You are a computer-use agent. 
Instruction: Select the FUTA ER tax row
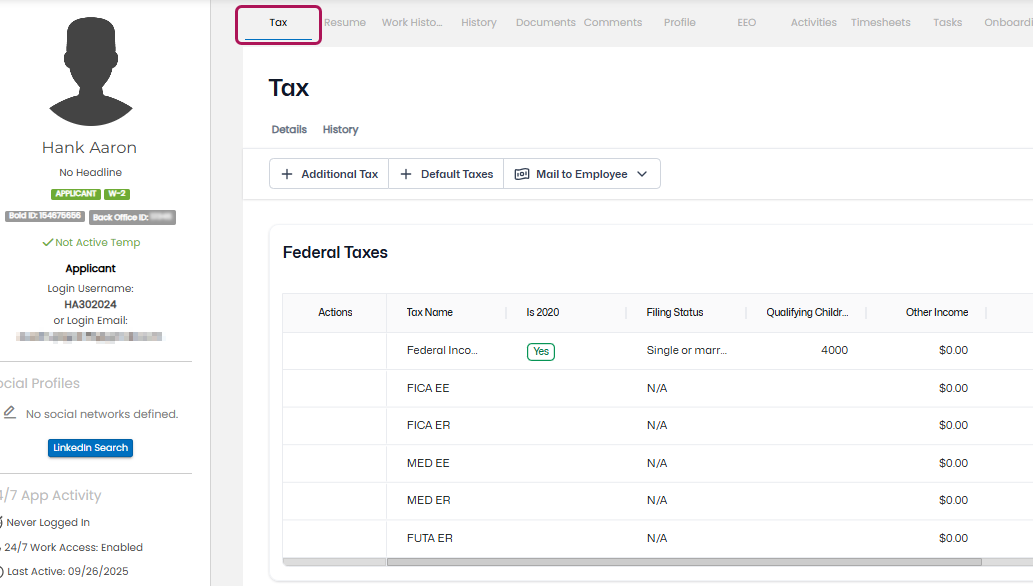click(x=430, y=538)
